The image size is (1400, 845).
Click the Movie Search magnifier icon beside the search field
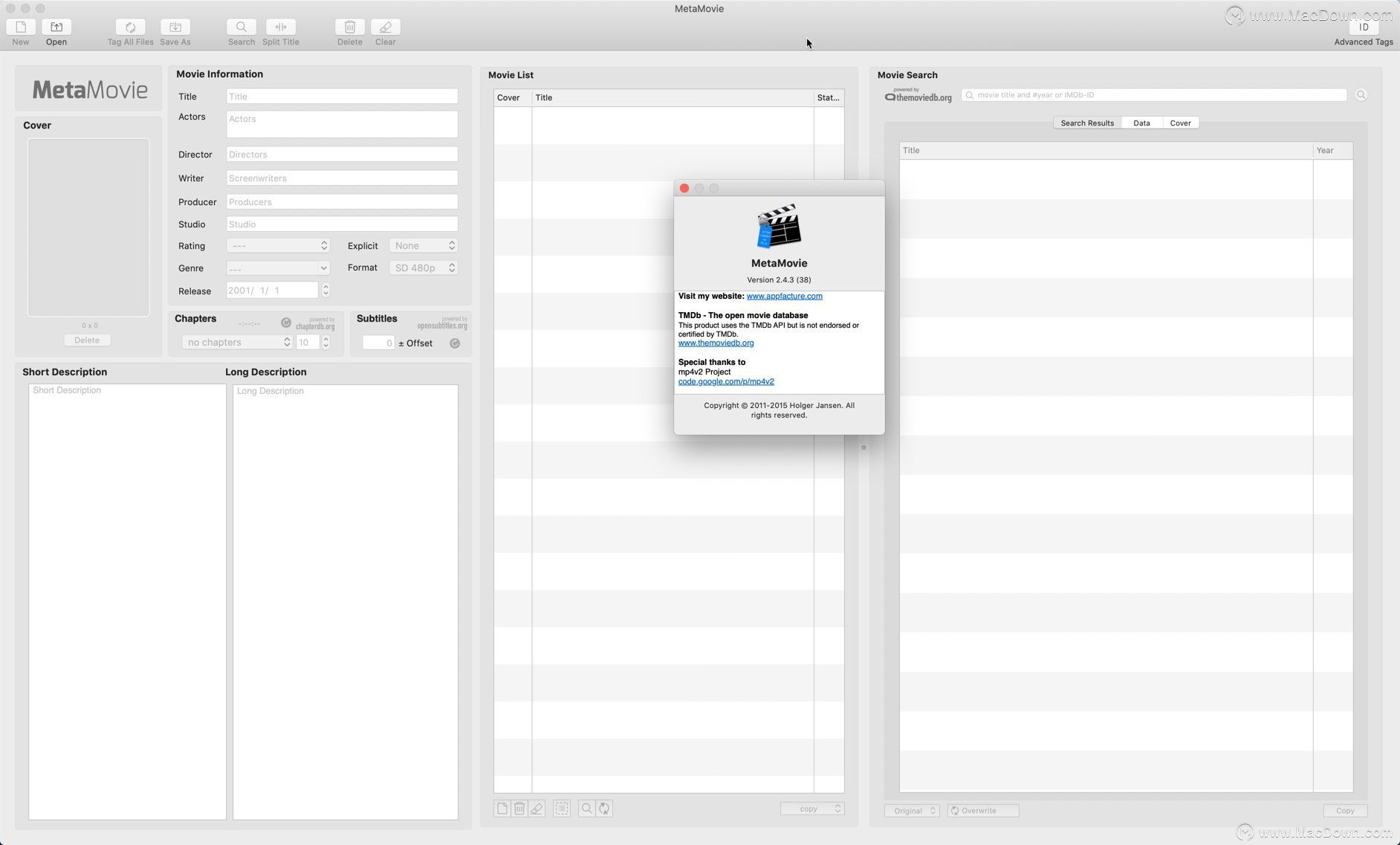[1361, 95]
